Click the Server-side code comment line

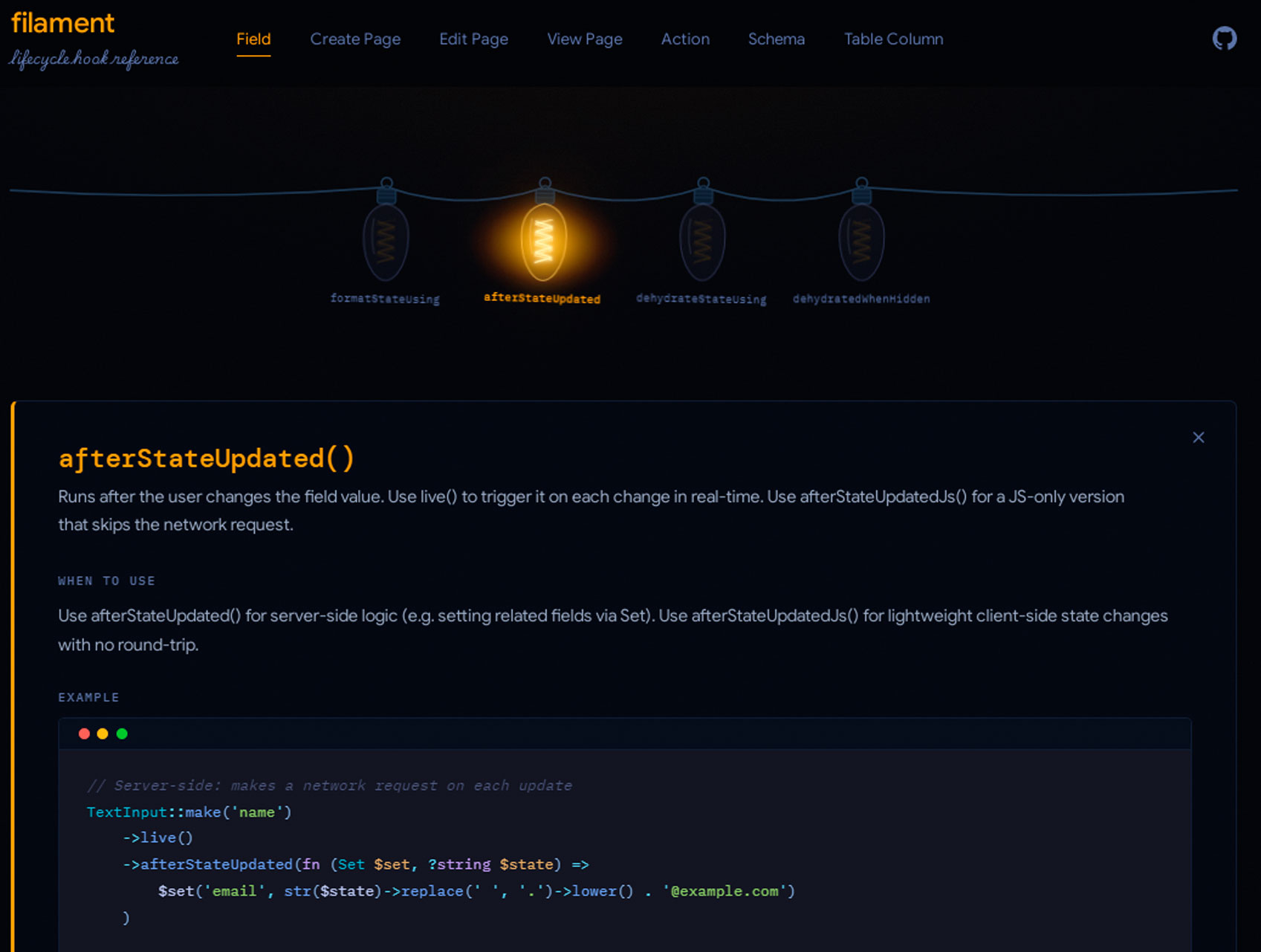(329, 785)
